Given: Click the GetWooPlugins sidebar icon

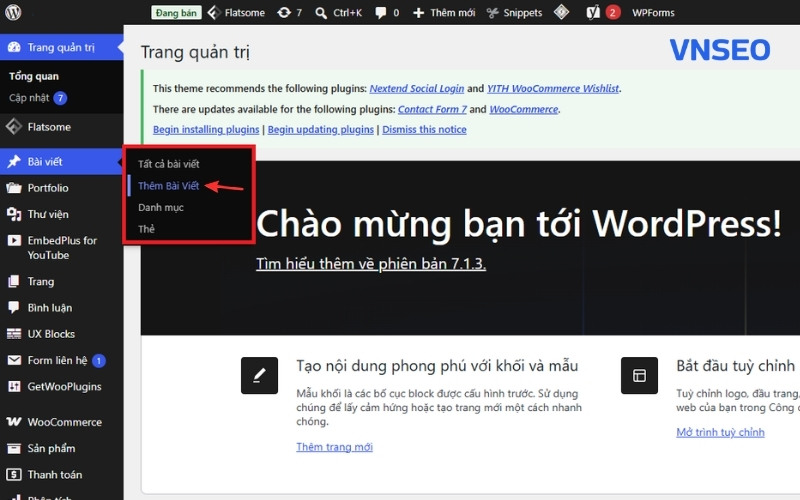Looking at the screenshot, I should click(x=14, y=386).
